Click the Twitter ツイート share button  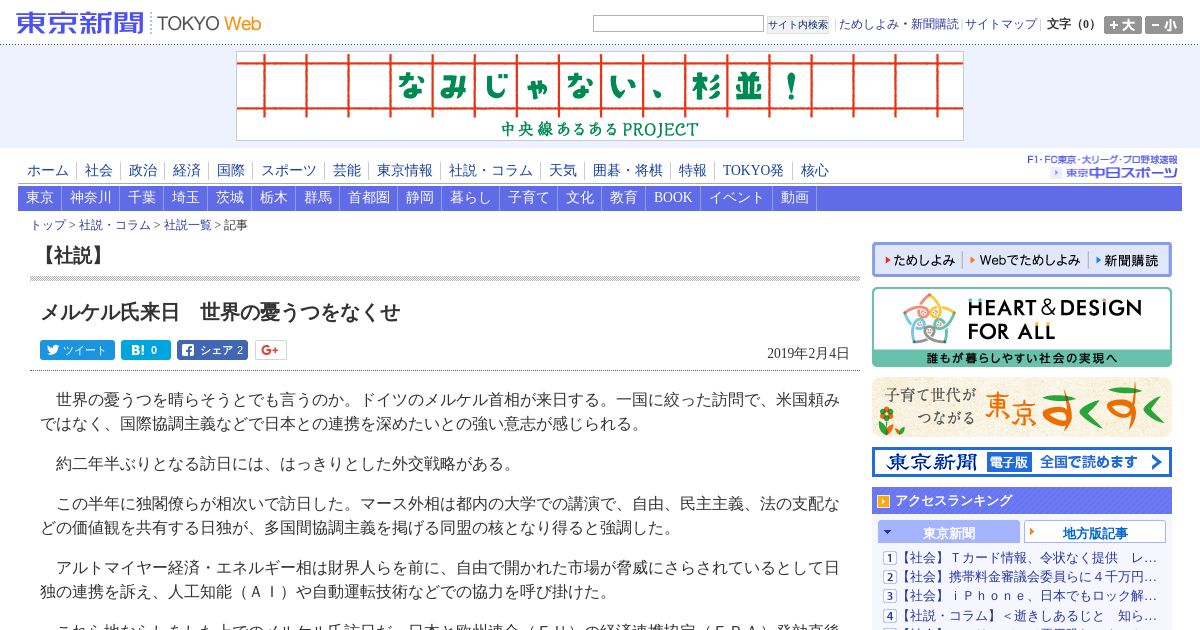(77, 350)
